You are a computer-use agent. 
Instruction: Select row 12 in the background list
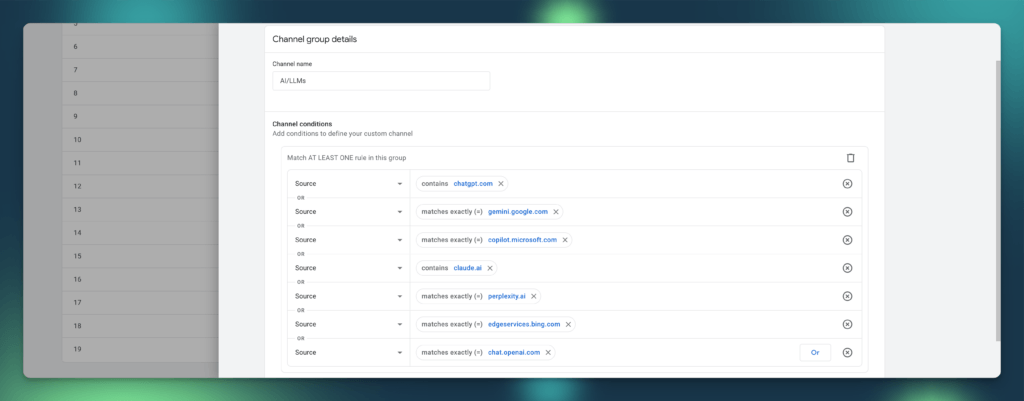coord(140,186)
